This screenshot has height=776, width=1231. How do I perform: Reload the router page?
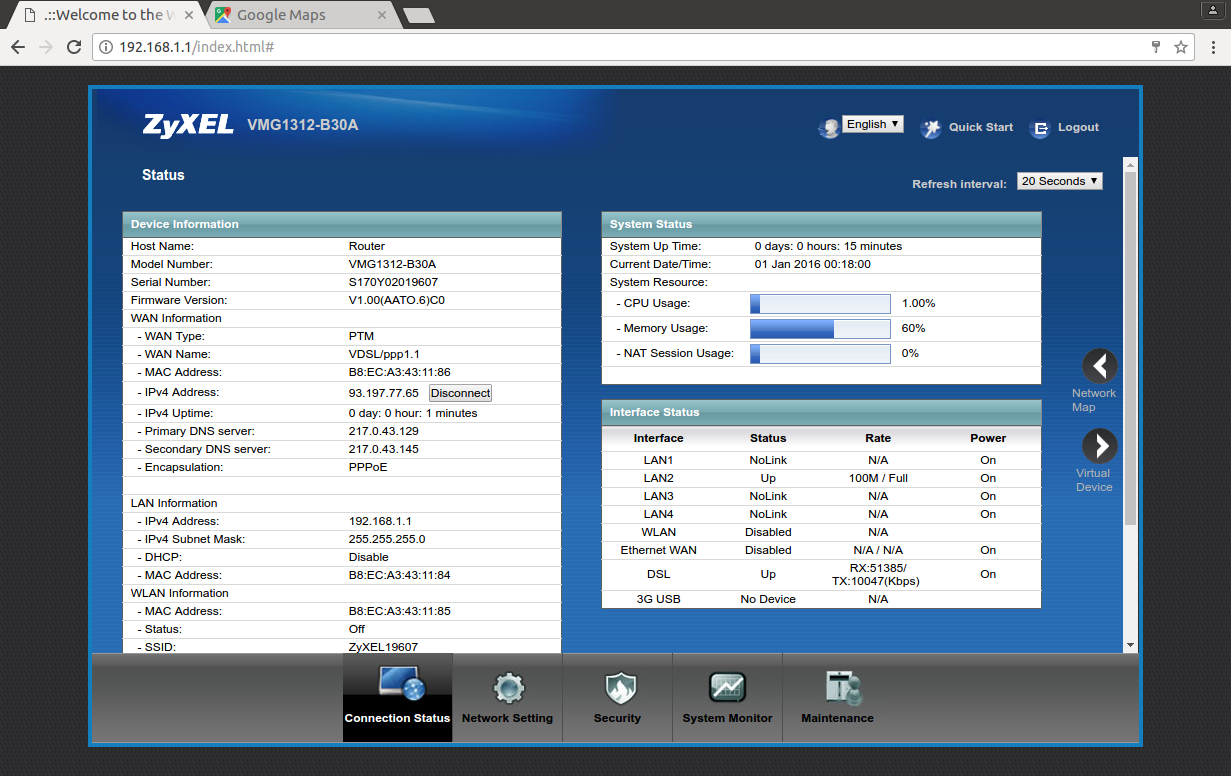point(74,47)
